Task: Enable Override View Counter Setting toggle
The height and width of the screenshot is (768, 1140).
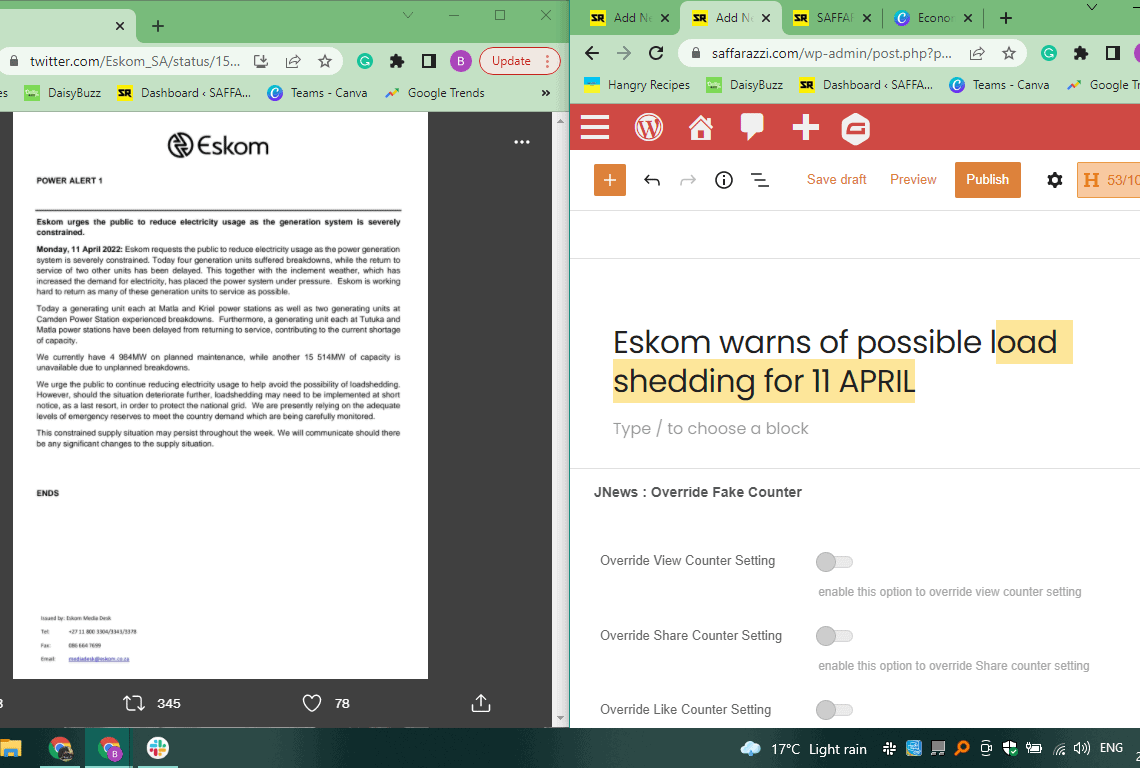Action: pos(834,562)
